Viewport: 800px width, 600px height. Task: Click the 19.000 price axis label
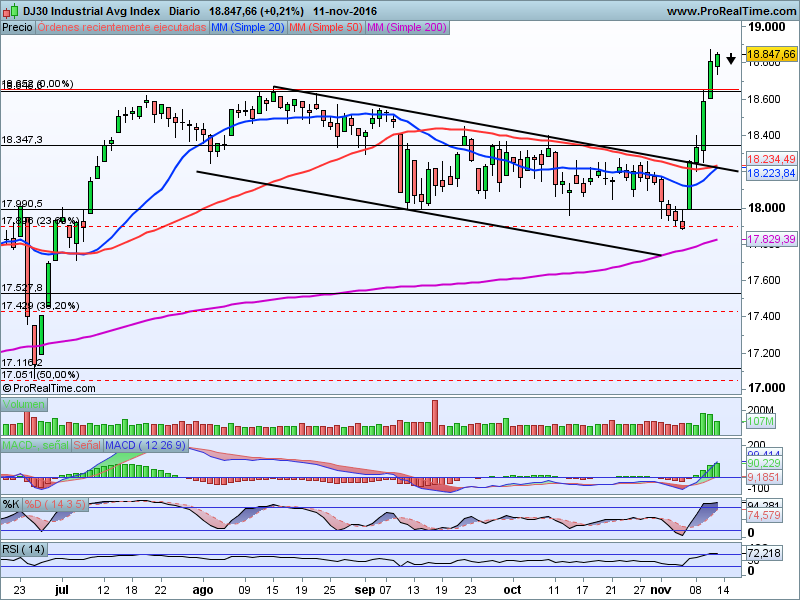point(766,27)
